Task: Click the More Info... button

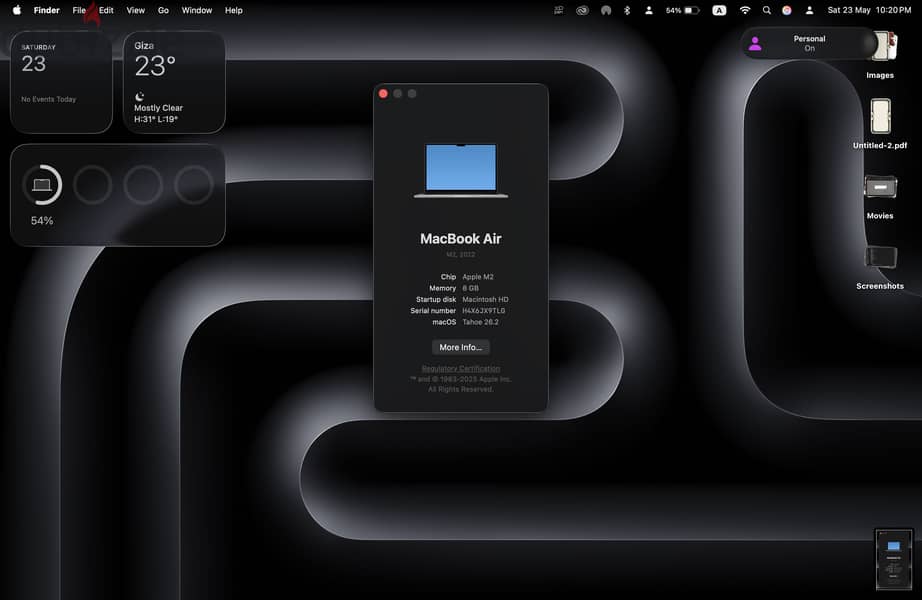Action: point(460,347)
